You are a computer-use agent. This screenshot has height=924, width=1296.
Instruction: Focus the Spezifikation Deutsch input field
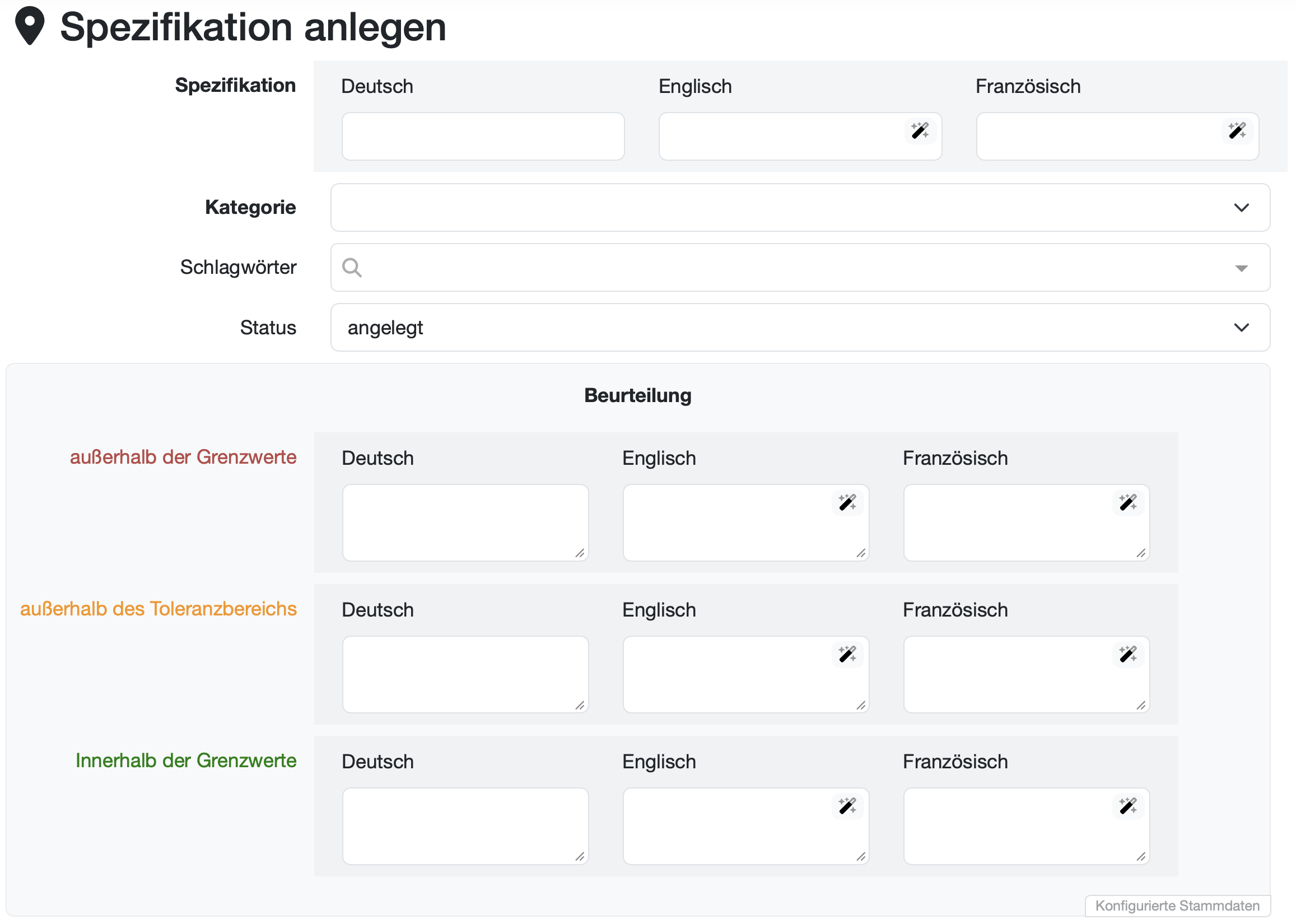click(x=482, y=137)
